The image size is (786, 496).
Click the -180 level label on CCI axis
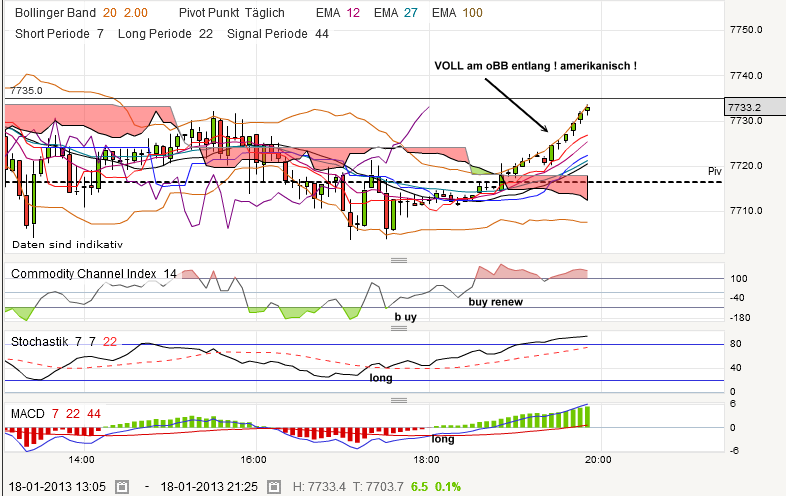(x=740, y=317)
